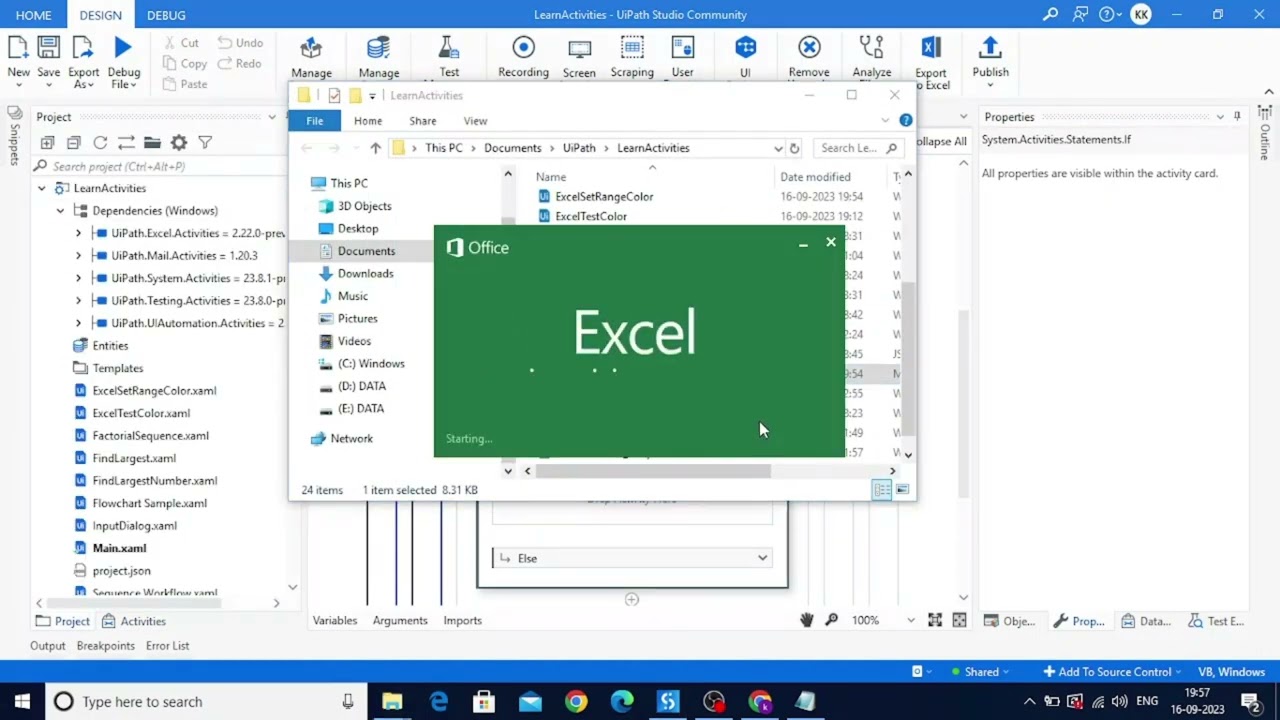Click the filter icon in Project panel

(x=205, y=143)
